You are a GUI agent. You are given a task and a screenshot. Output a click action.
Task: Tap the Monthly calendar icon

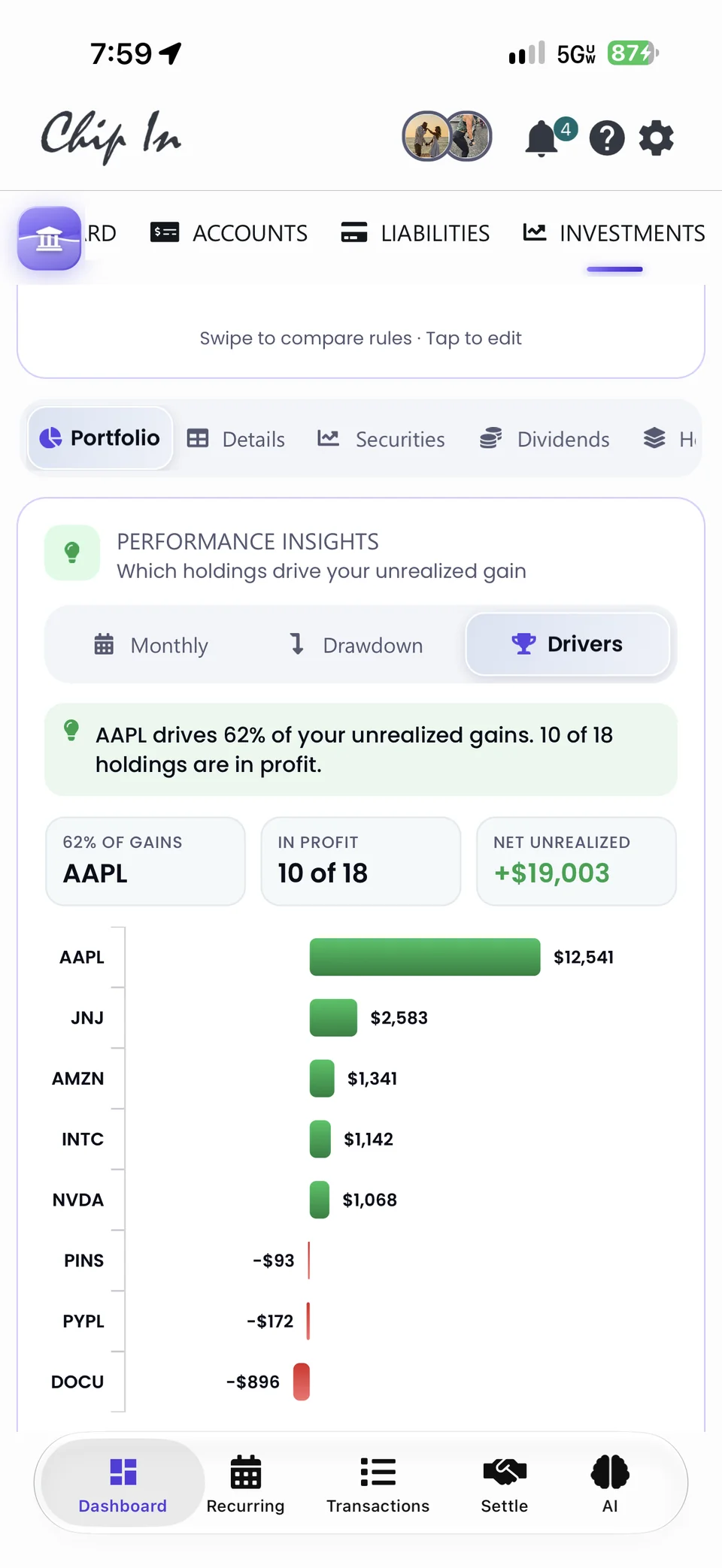coord(104,644)
